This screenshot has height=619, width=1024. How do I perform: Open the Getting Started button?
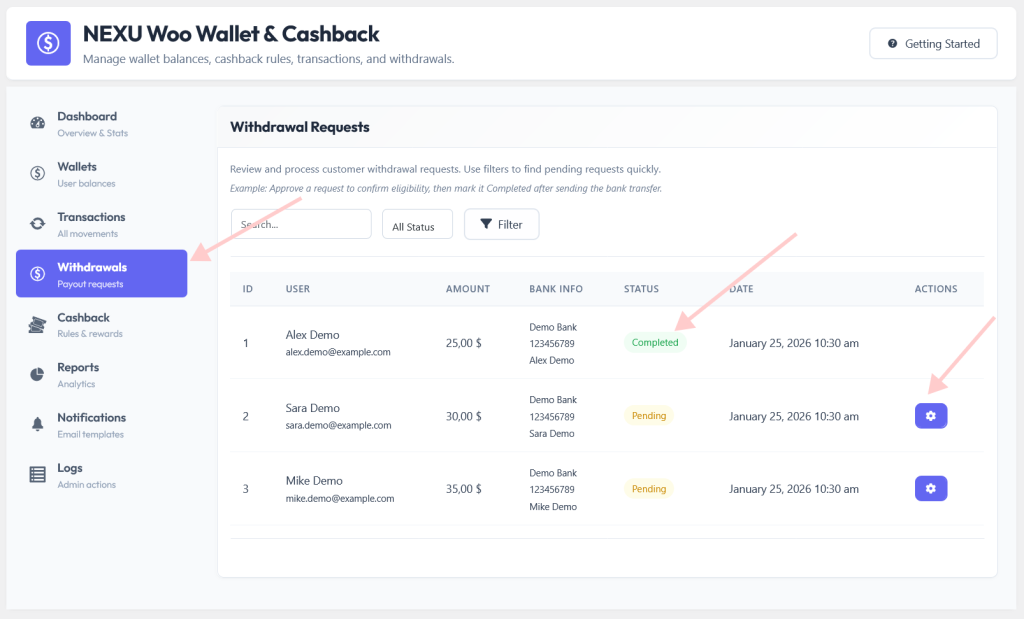933,44
